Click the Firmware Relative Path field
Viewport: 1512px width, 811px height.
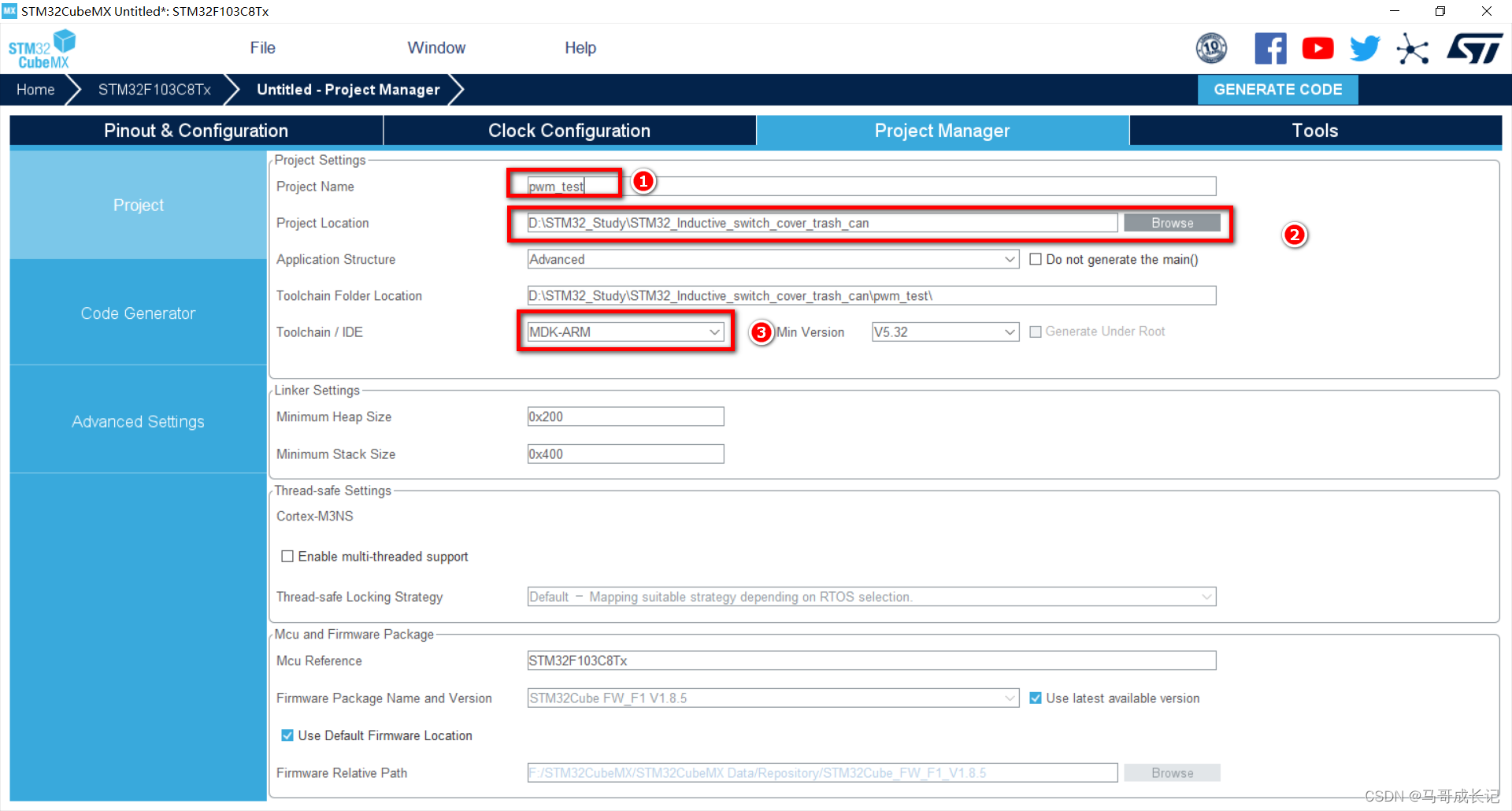click(822, 772)
